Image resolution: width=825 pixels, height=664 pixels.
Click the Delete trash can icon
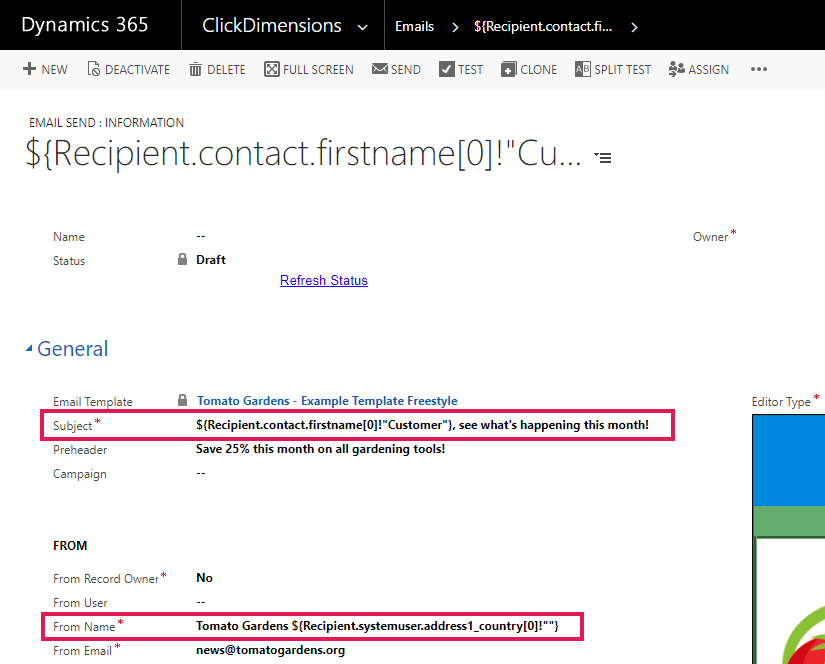click(195, 69)
